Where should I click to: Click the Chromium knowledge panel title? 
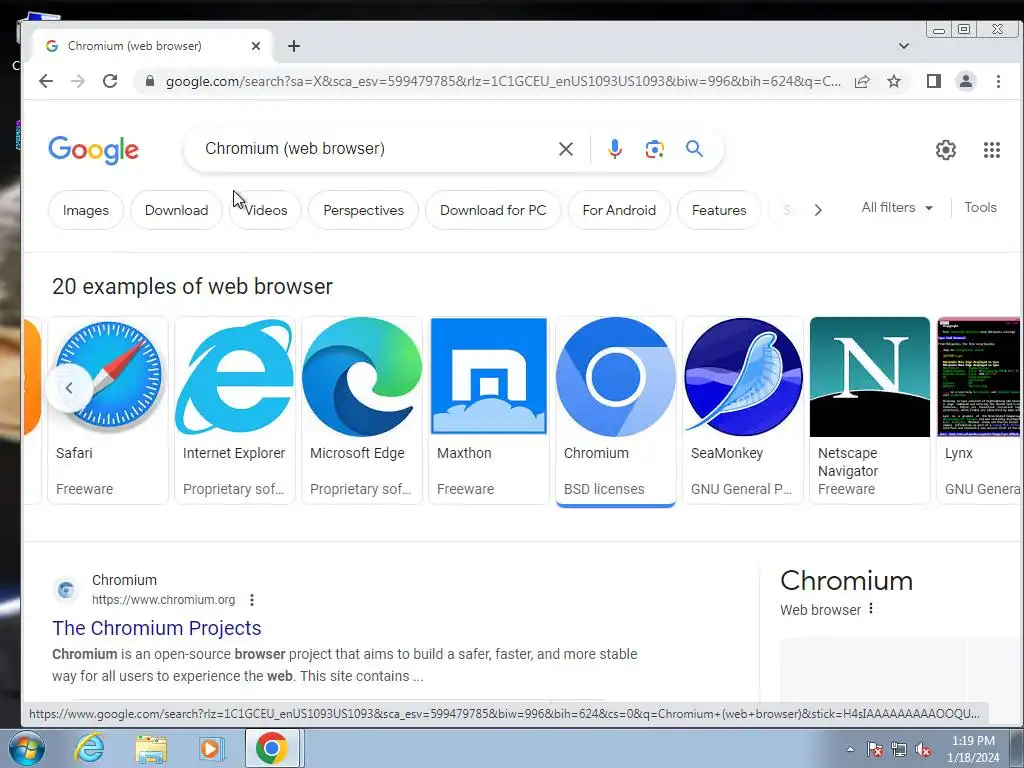(846, 581)
